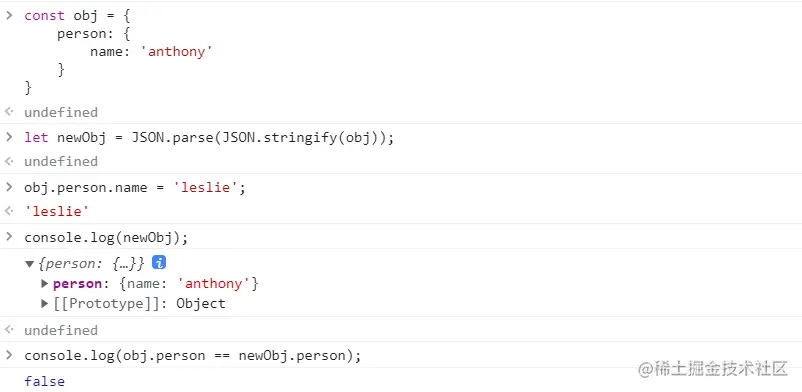
Task: Click the prompt chevron before const obj
Action: click(9, 15)
